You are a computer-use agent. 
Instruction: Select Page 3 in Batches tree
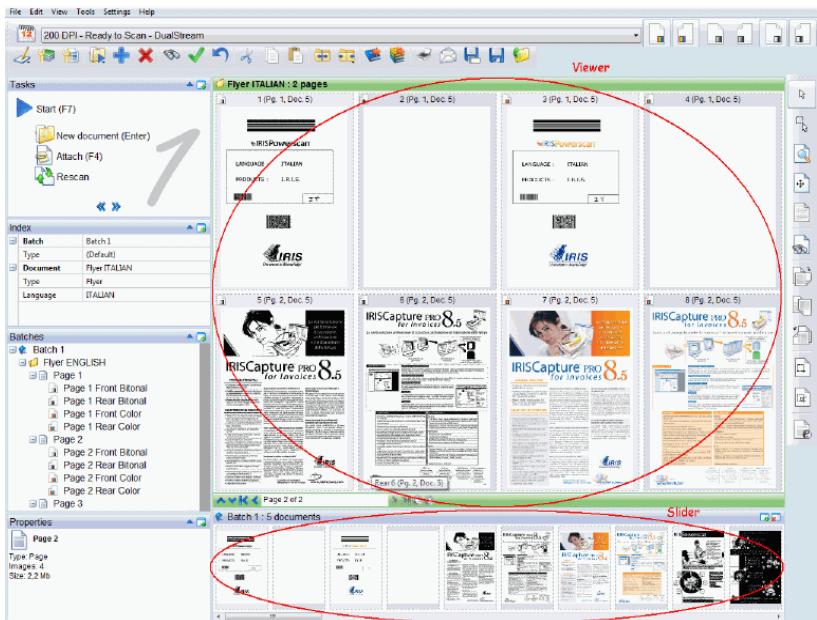pos(60,504)
